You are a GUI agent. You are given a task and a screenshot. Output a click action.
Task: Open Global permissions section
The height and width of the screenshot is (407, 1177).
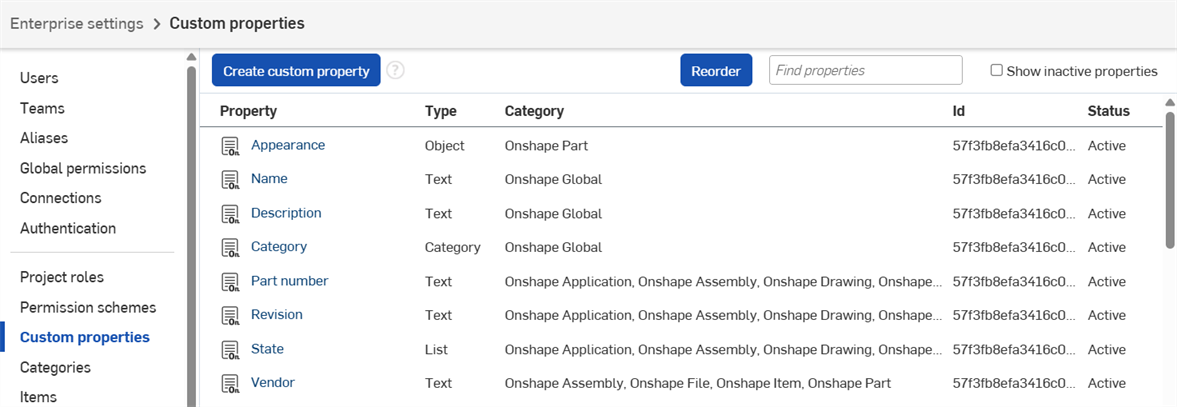point(83,168)
